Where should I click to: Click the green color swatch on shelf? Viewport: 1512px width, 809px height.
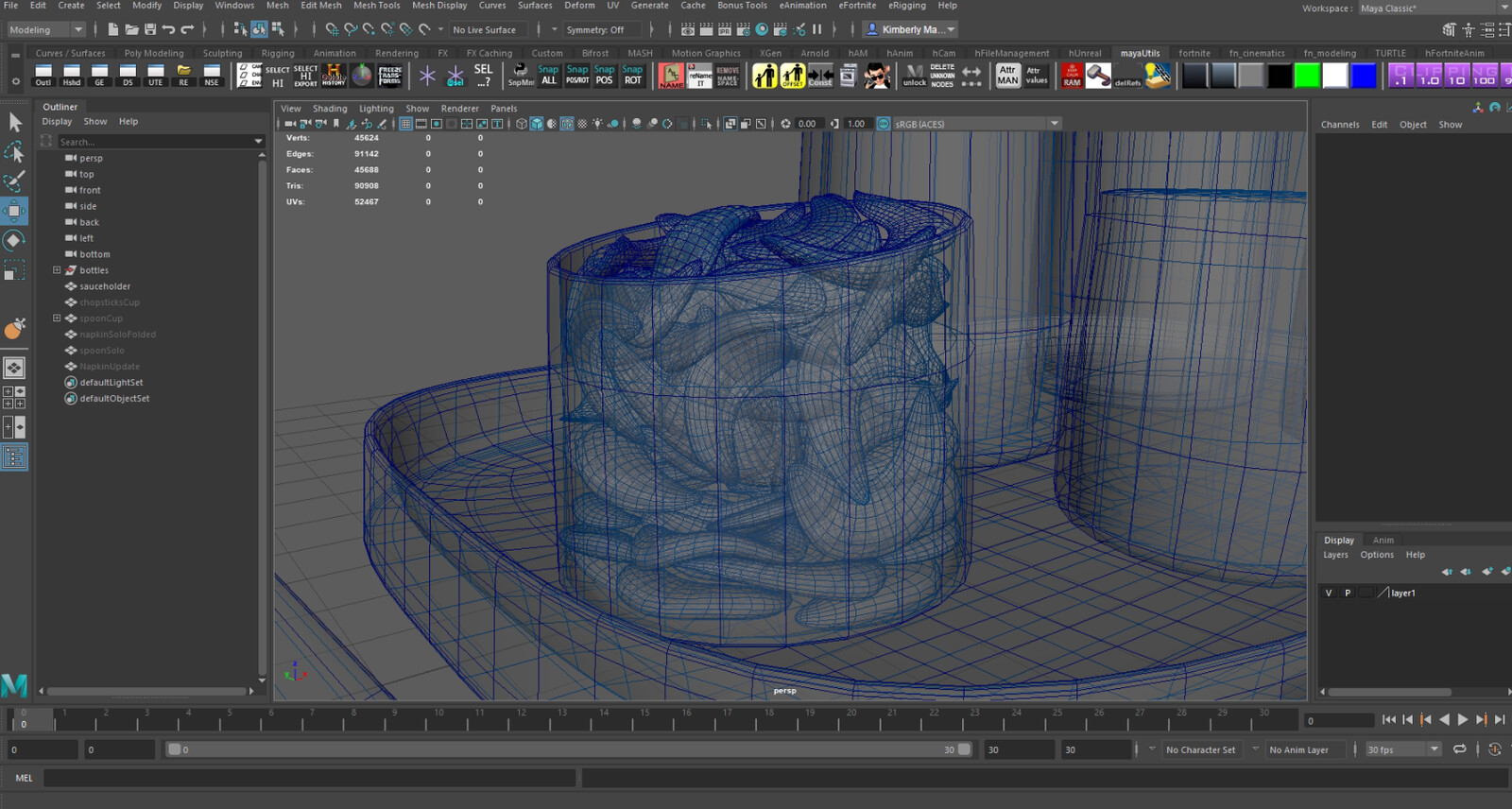point(1307,76)
